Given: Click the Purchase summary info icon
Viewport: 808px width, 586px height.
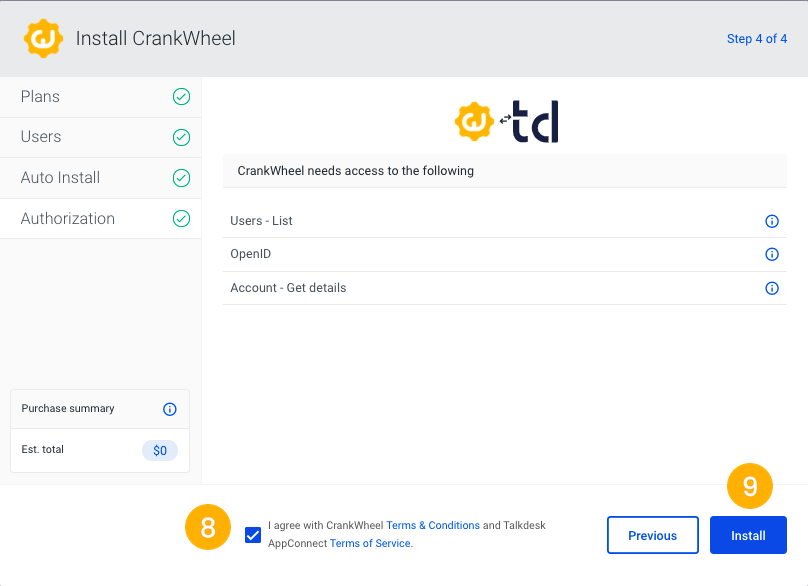Looking at the screenshot, I should (170, 409).
